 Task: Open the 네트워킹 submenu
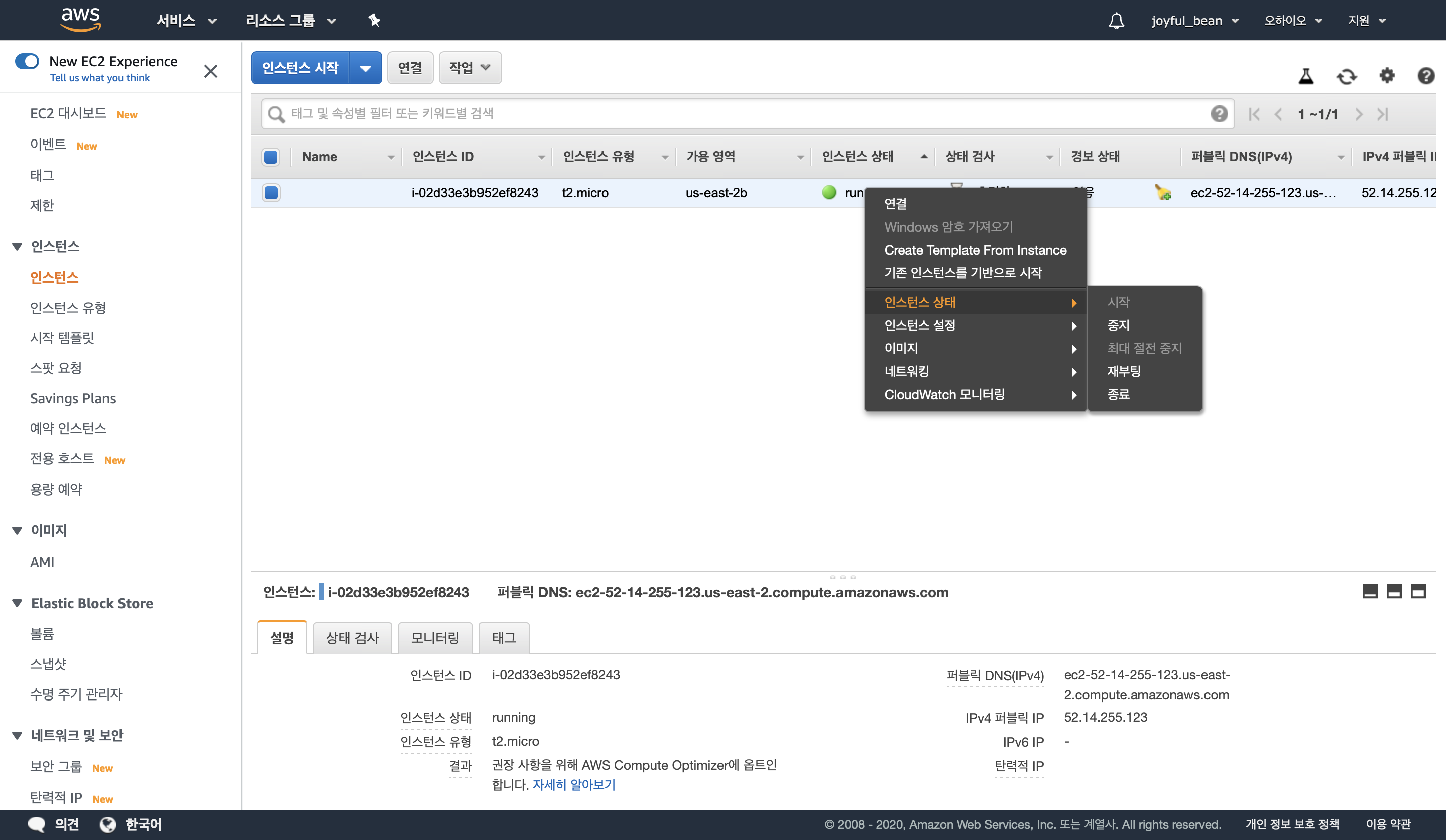tap(976, 371)
